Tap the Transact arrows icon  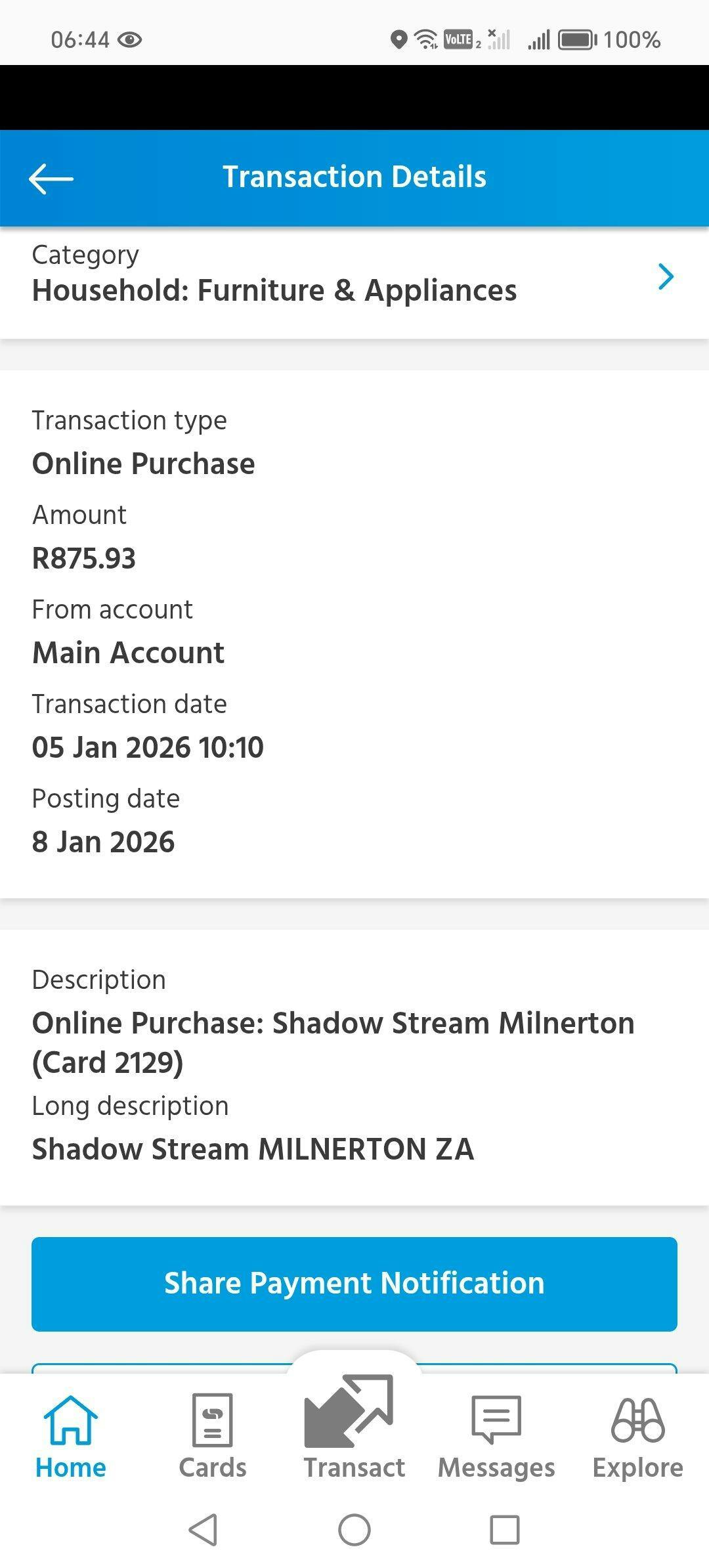pyautogui.click(x=349, y=1410)
